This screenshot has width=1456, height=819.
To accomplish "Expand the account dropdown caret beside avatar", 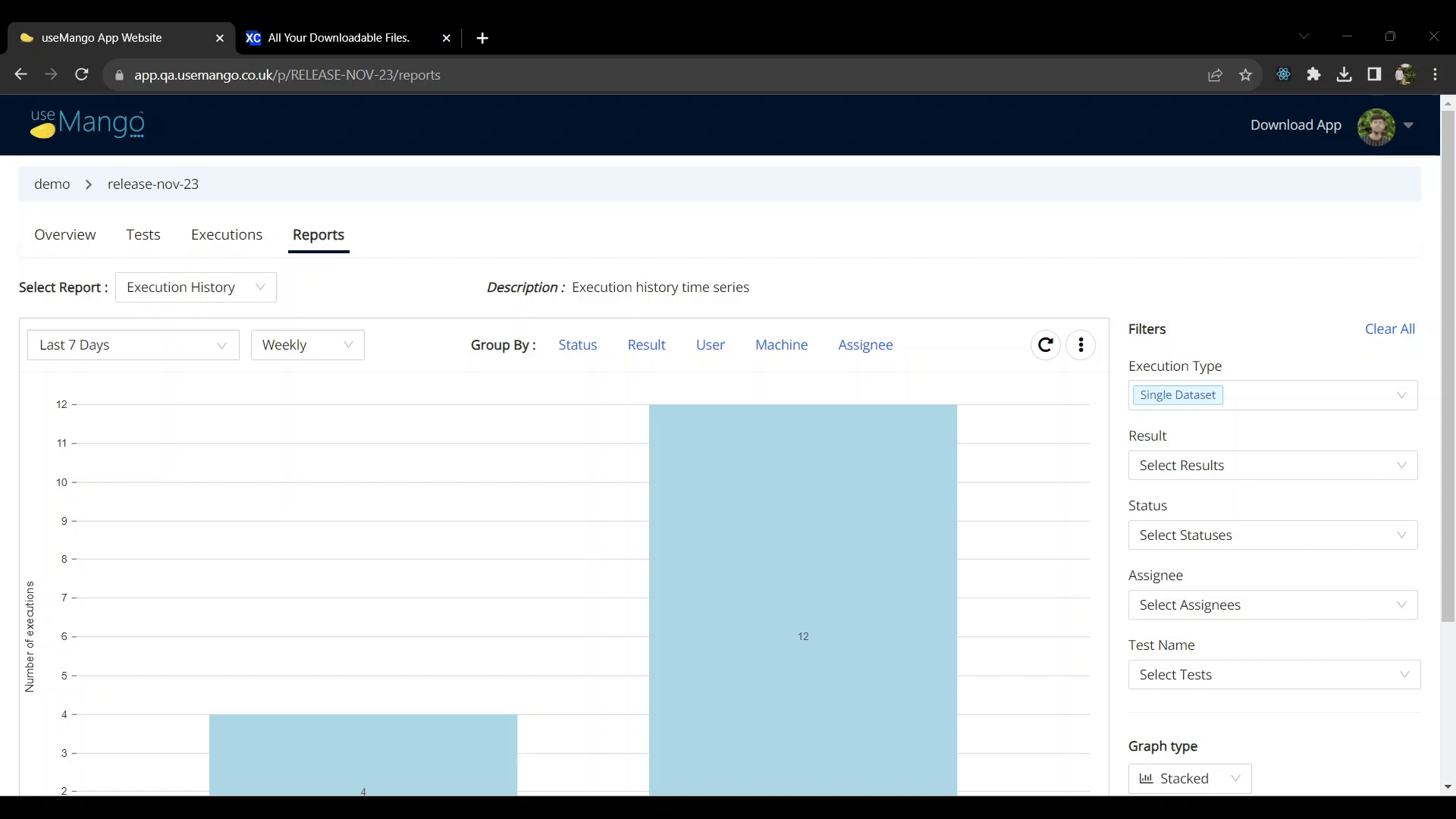I will pyautogui.click(x=1409, y=126).
